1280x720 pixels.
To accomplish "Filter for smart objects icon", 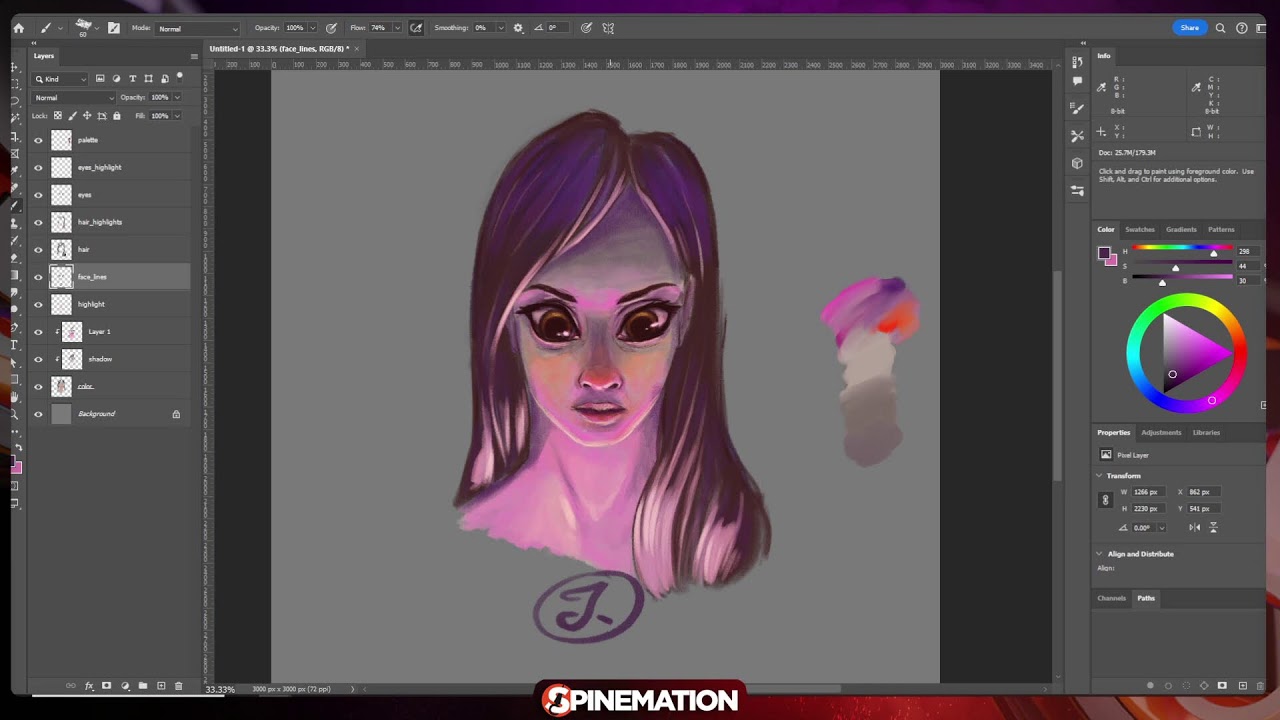I will tap(164, 79).
